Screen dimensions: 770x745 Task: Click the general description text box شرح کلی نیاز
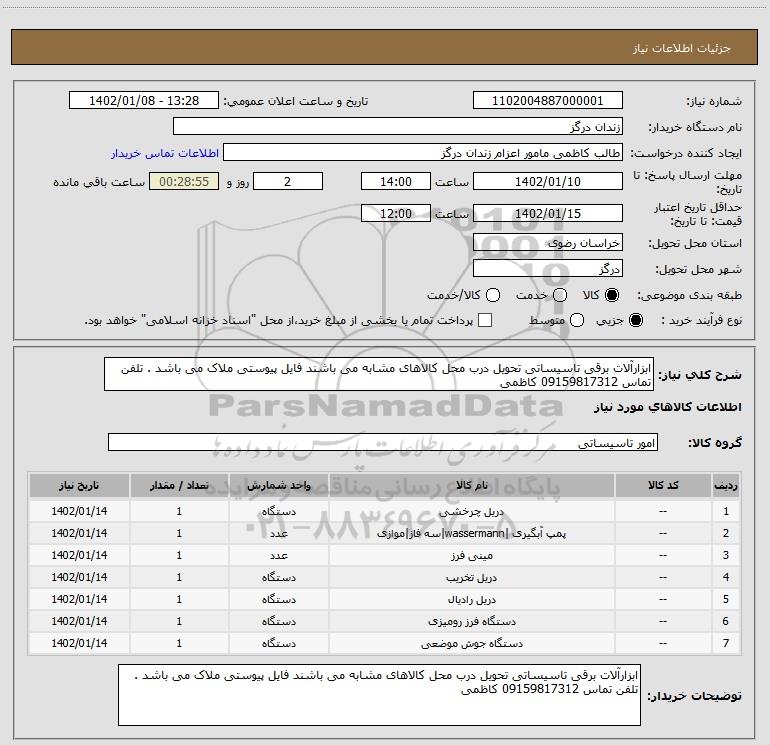379,375
